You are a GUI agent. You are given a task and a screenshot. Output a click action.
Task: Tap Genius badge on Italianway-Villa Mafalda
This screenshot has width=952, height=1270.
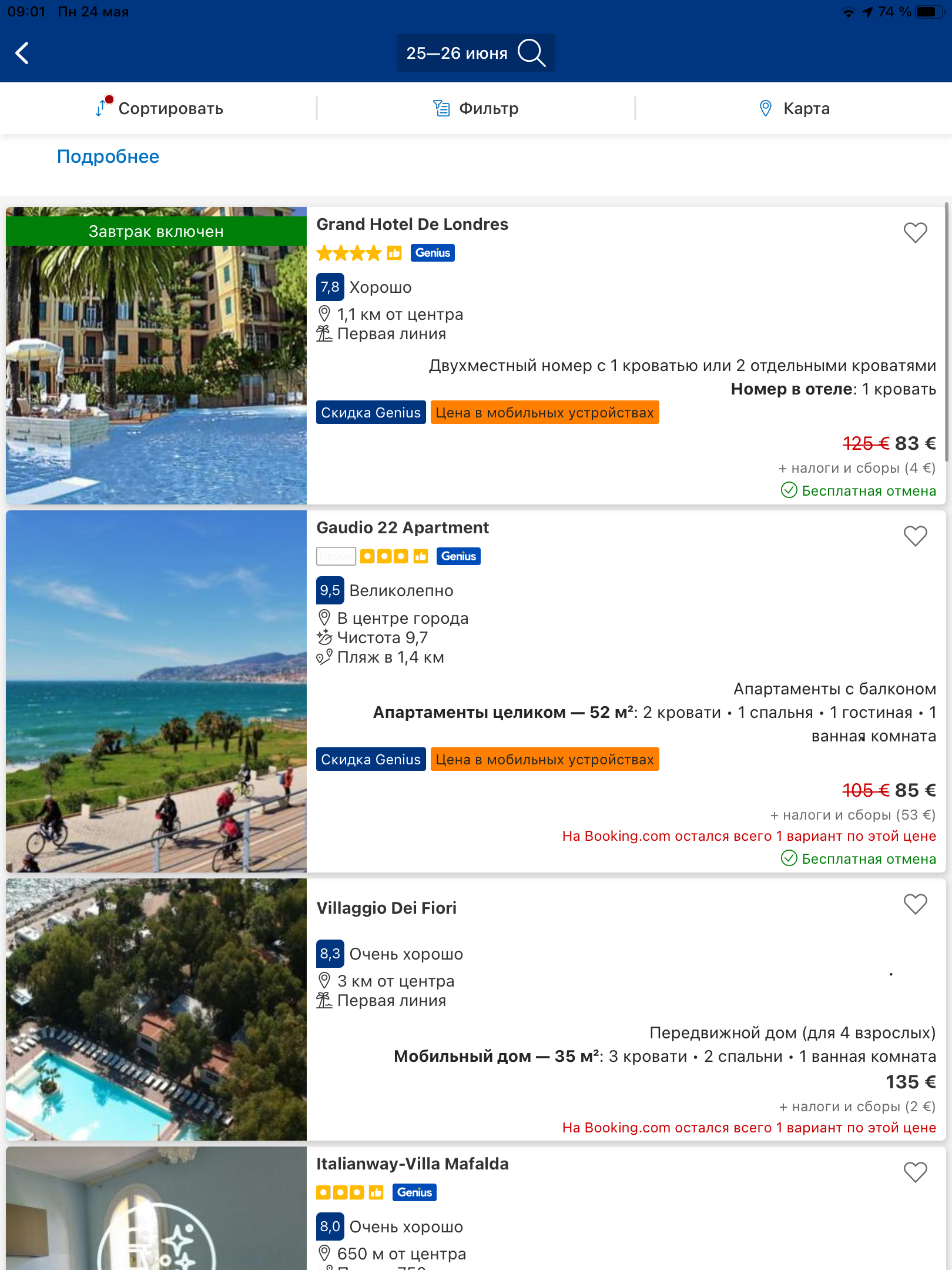coord(414,1192)
